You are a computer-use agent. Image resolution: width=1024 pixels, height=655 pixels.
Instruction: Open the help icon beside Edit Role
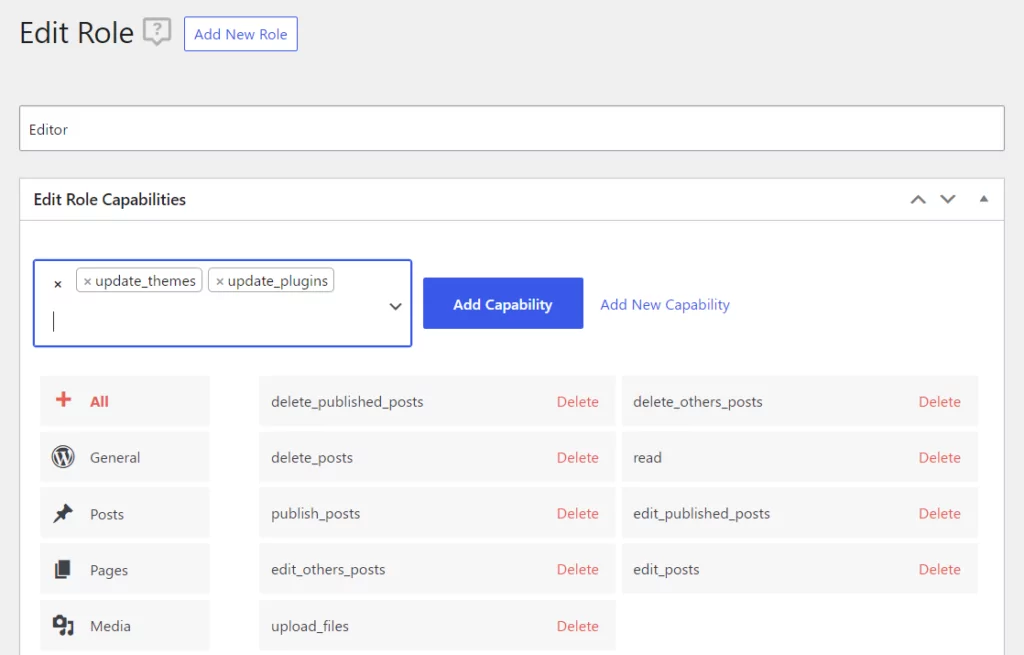point(157,31)
